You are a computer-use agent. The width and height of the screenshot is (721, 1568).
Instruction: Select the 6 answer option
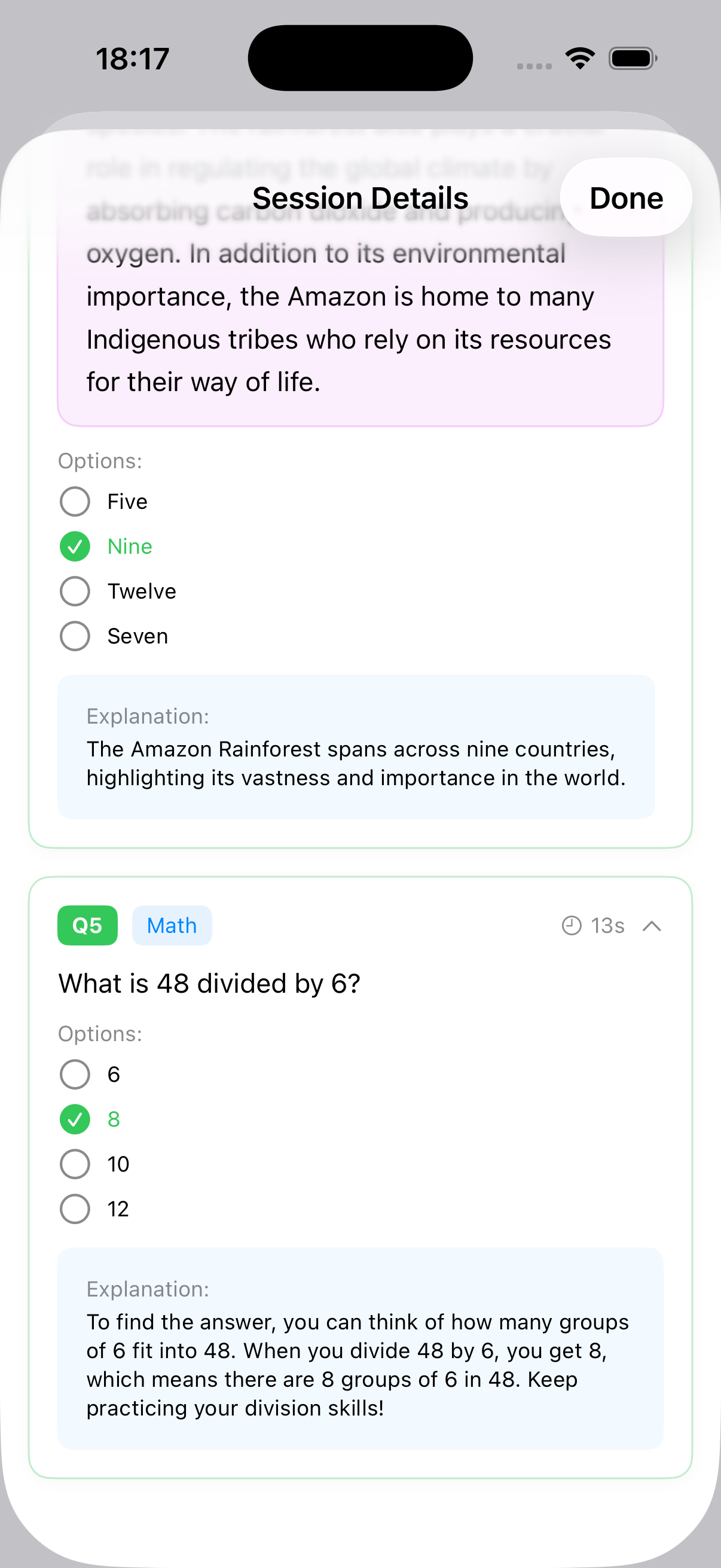pyautogui.click(x=74, y=1074)
